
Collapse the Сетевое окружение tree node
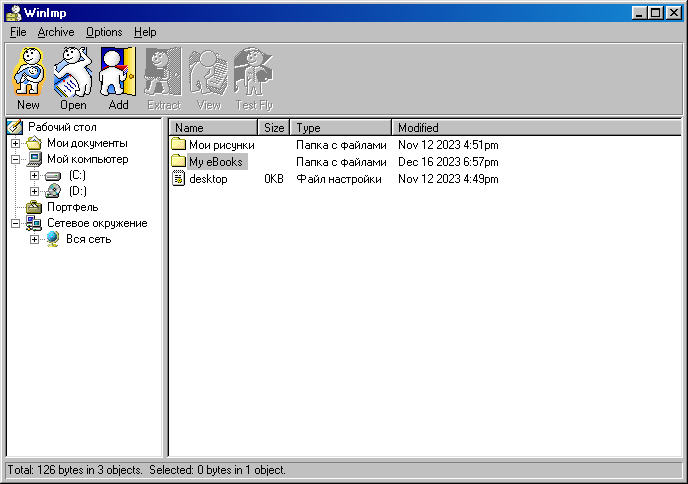[x=16, y=223]
